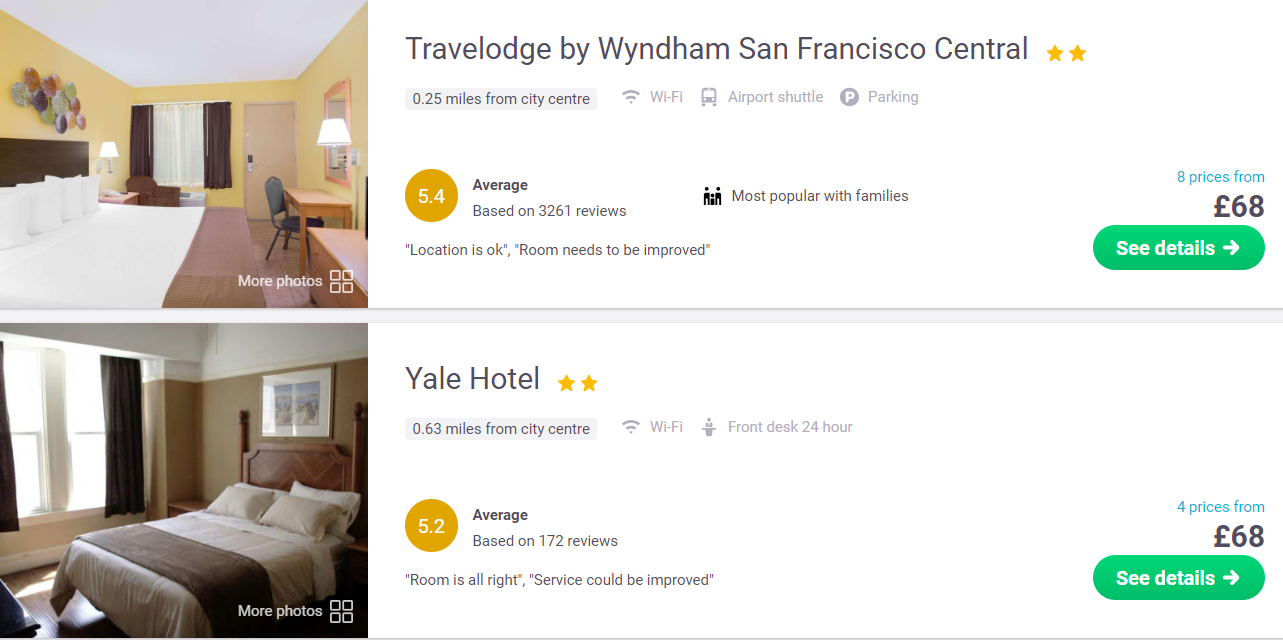The image size is (1283, 640).
Task: Click the families icon on Travelodge
Action: click(x=712, y=196)
